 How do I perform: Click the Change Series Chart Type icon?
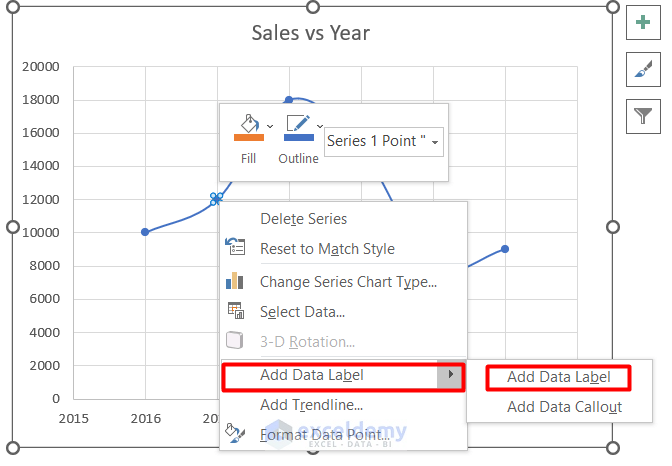236,281
